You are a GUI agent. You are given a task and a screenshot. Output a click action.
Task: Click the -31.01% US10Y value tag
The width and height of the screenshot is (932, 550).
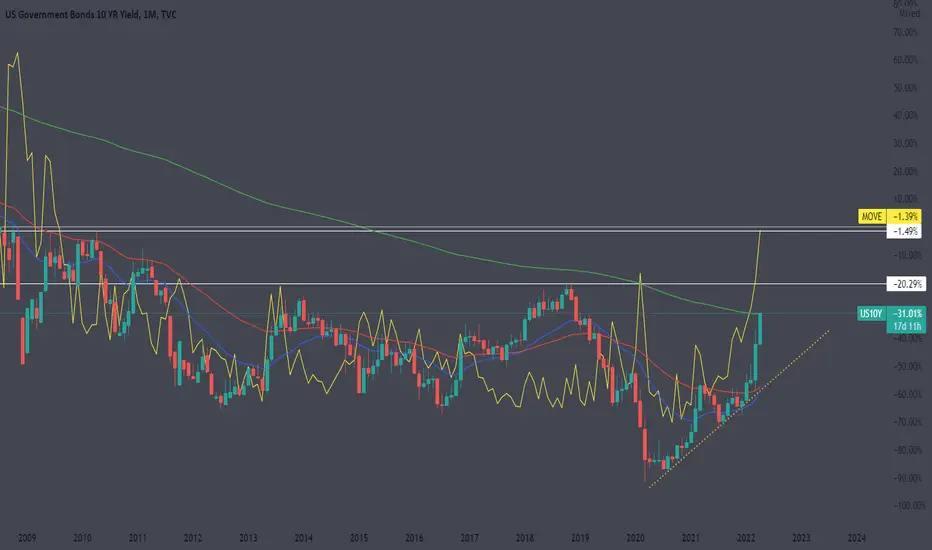coord(906,313)
